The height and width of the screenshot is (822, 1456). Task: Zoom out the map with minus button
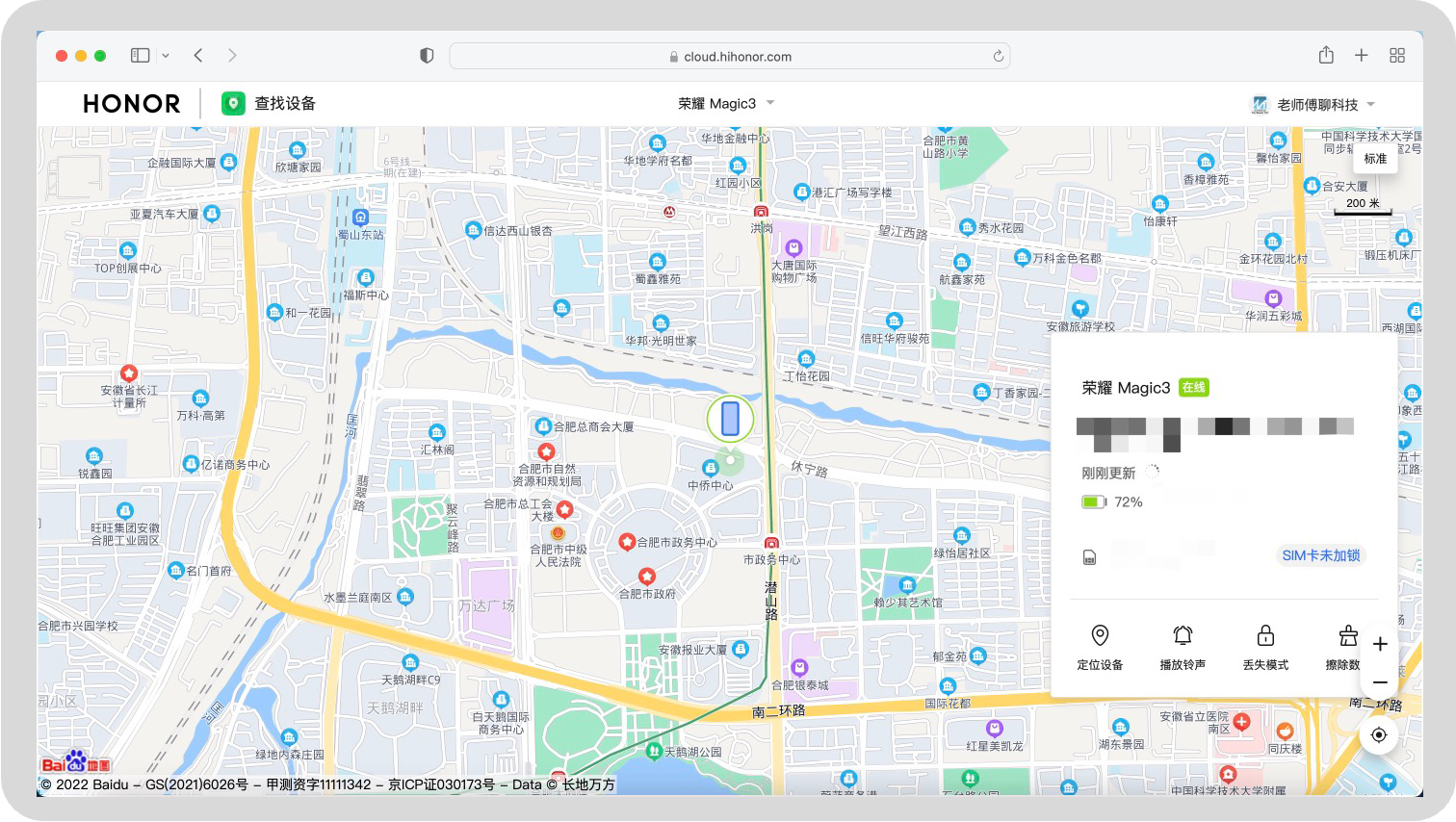(1380, 682)
